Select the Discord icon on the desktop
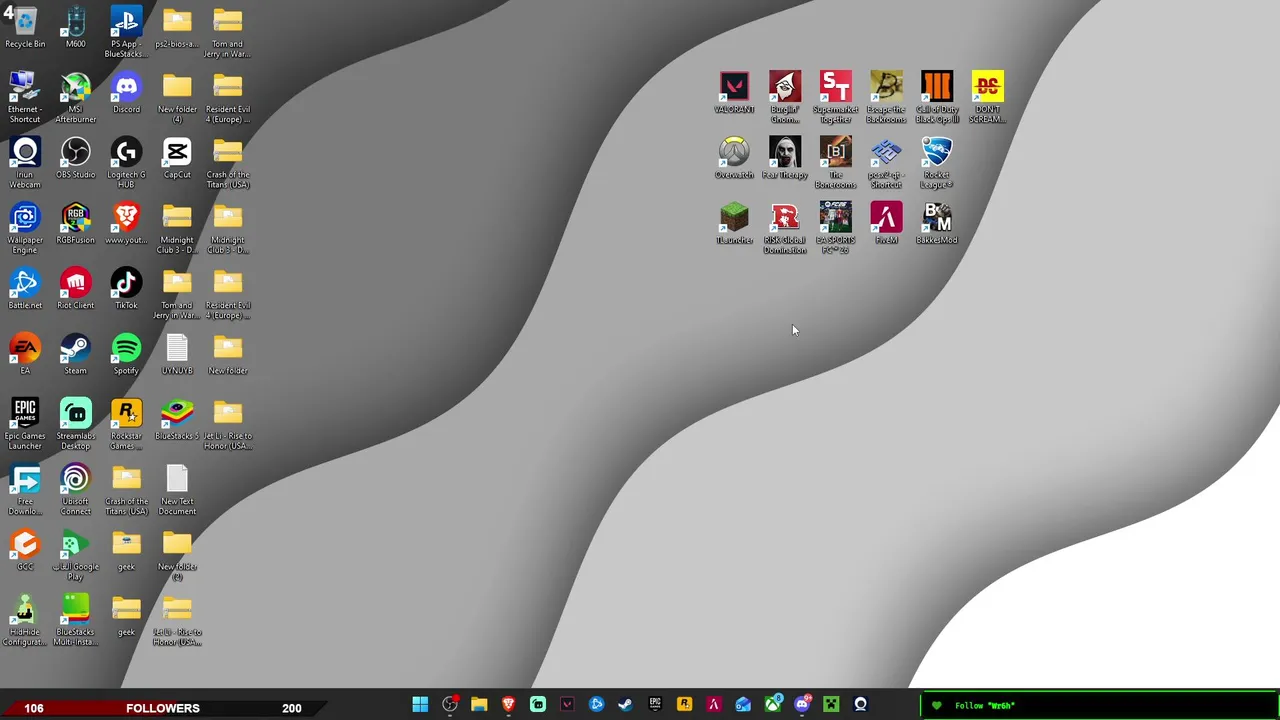The width and height of the screenshot is (1280, 720). pos(126,93)
